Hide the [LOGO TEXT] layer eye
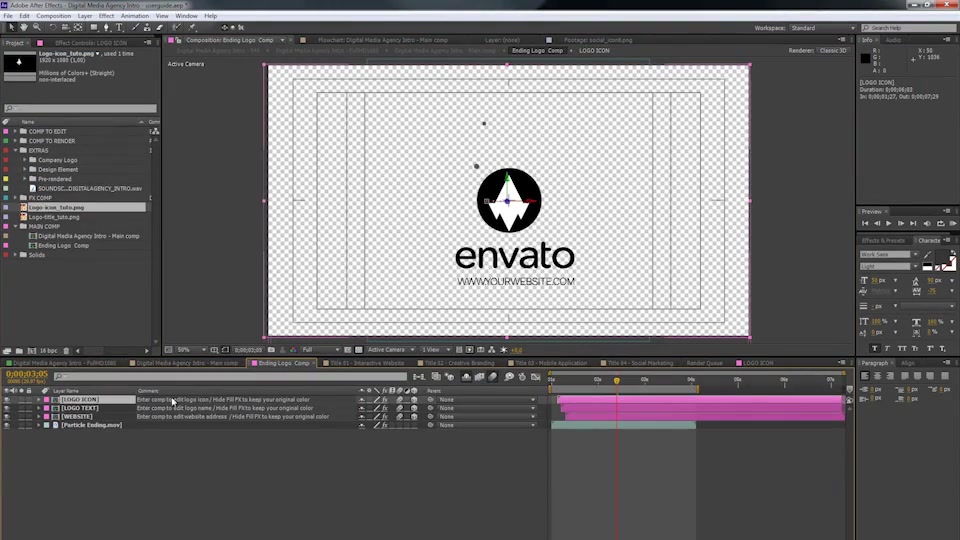Image resolution: width=960 pixels, height=540 pixels. click(x=7, y=408)
